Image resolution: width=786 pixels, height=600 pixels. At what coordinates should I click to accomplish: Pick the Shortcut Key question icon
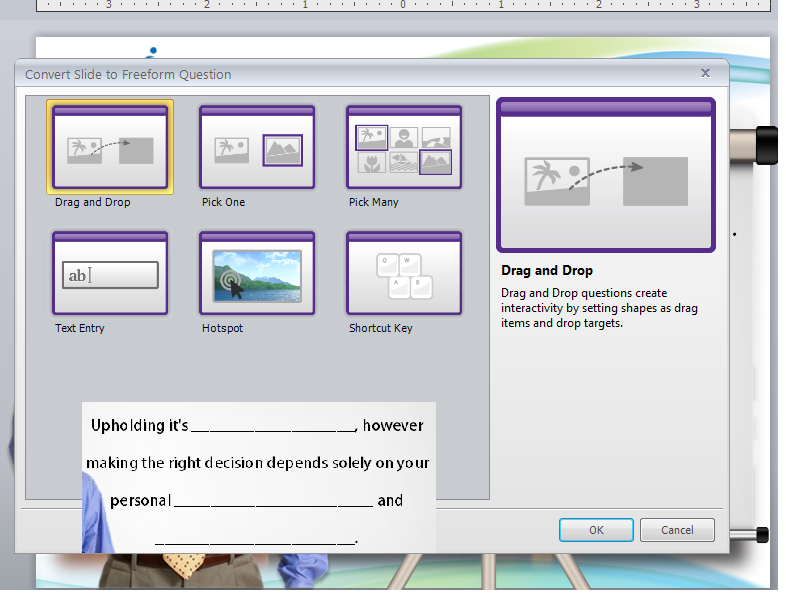pos(404,273)
